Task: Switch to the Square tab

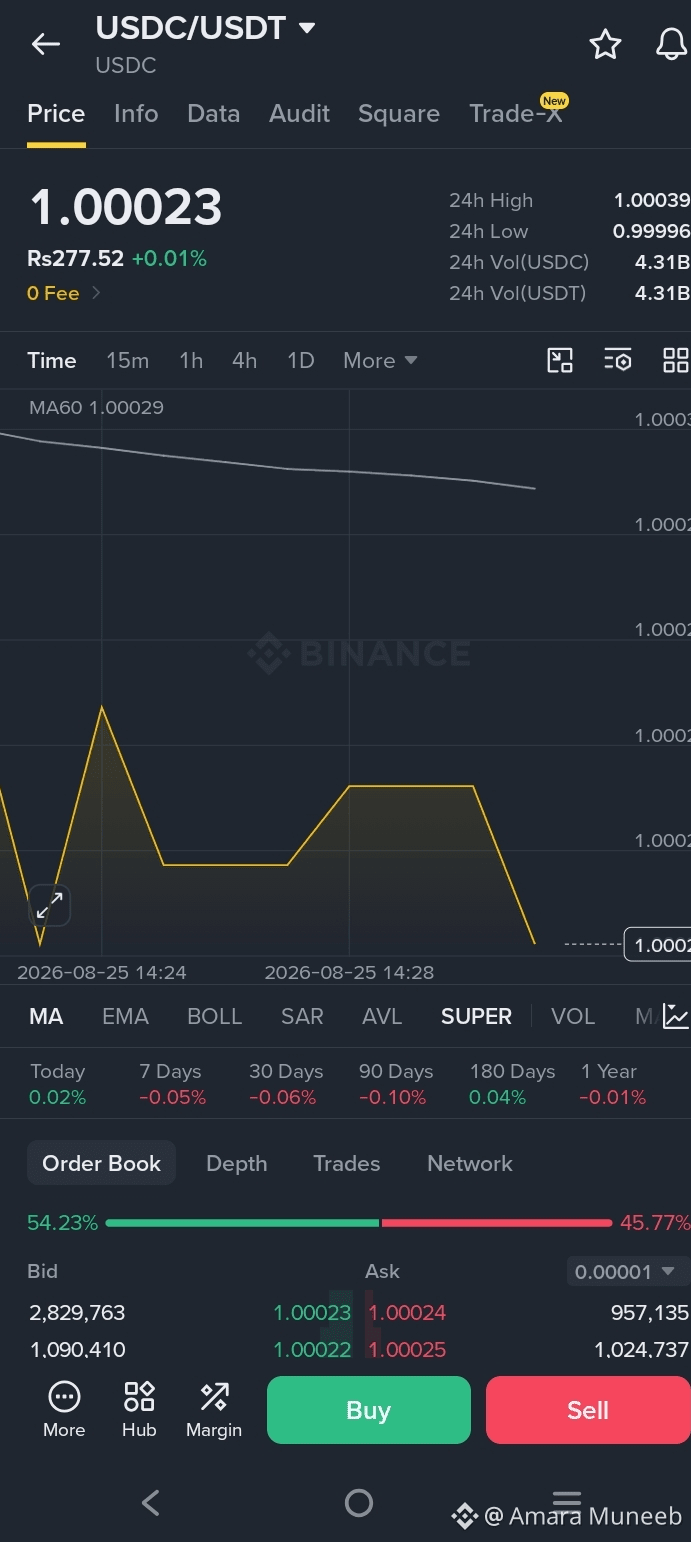Action: click(x=399, y=114)
